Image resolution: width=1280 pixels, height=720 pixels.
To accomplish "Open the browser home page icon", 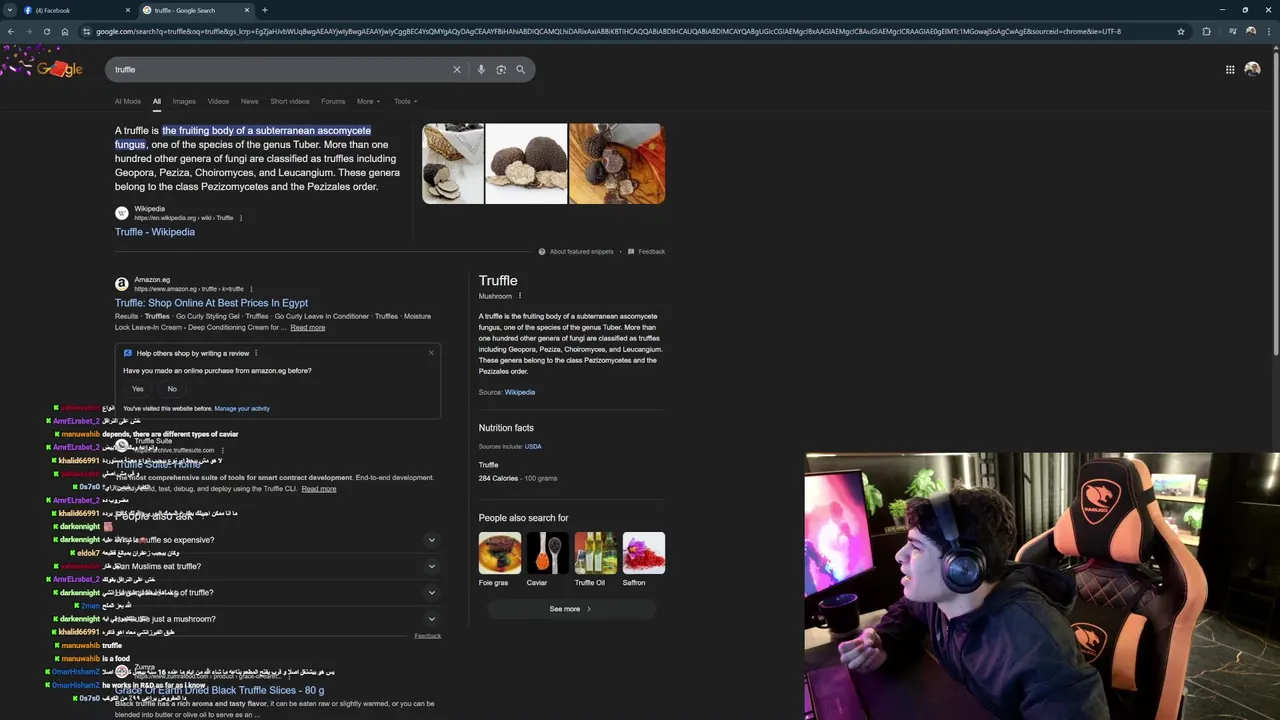I will pyautogui.click(x=64, y=31).
